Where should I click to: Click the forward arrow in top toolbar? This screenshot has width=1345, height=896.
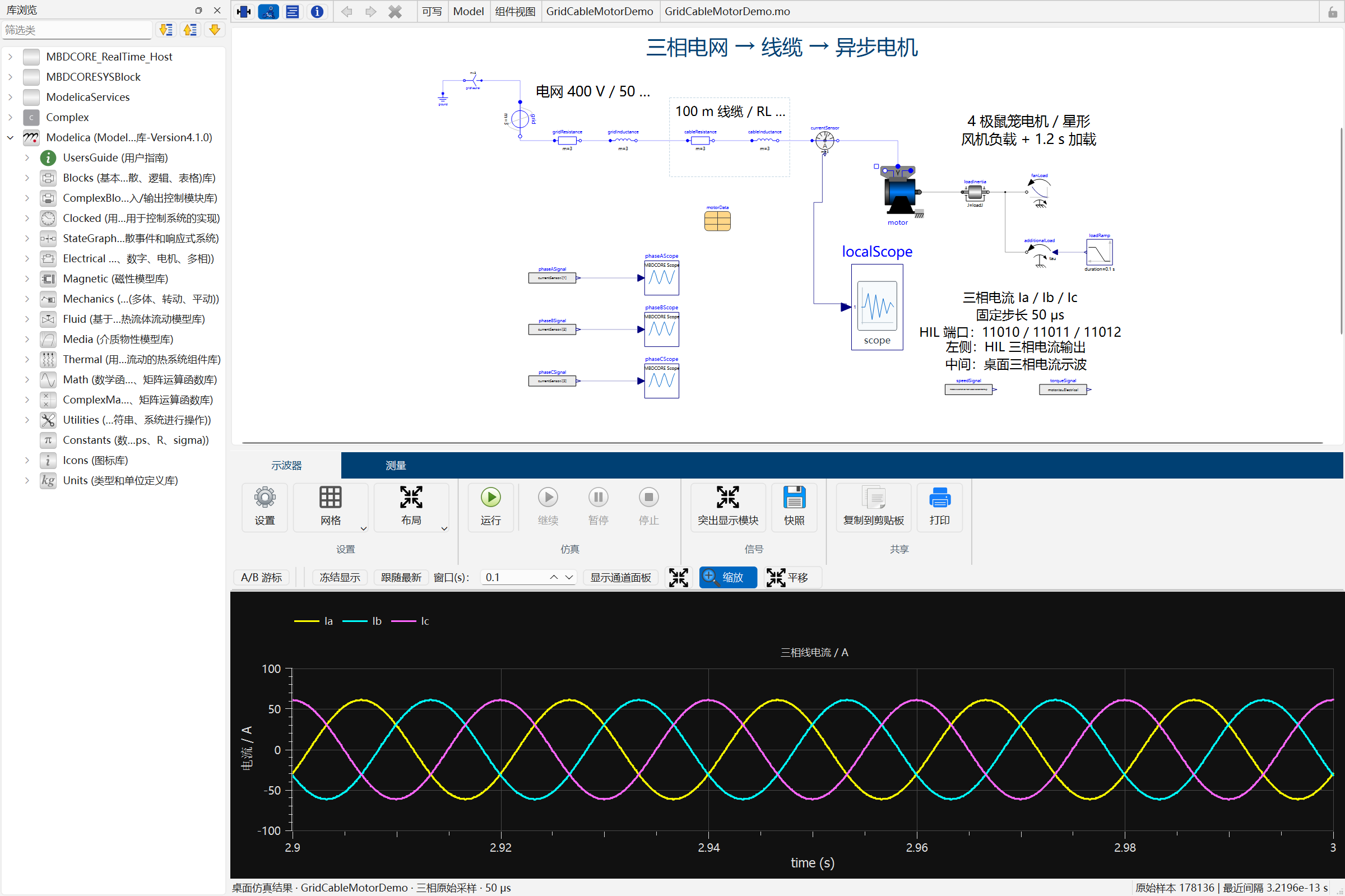(370, 11)
